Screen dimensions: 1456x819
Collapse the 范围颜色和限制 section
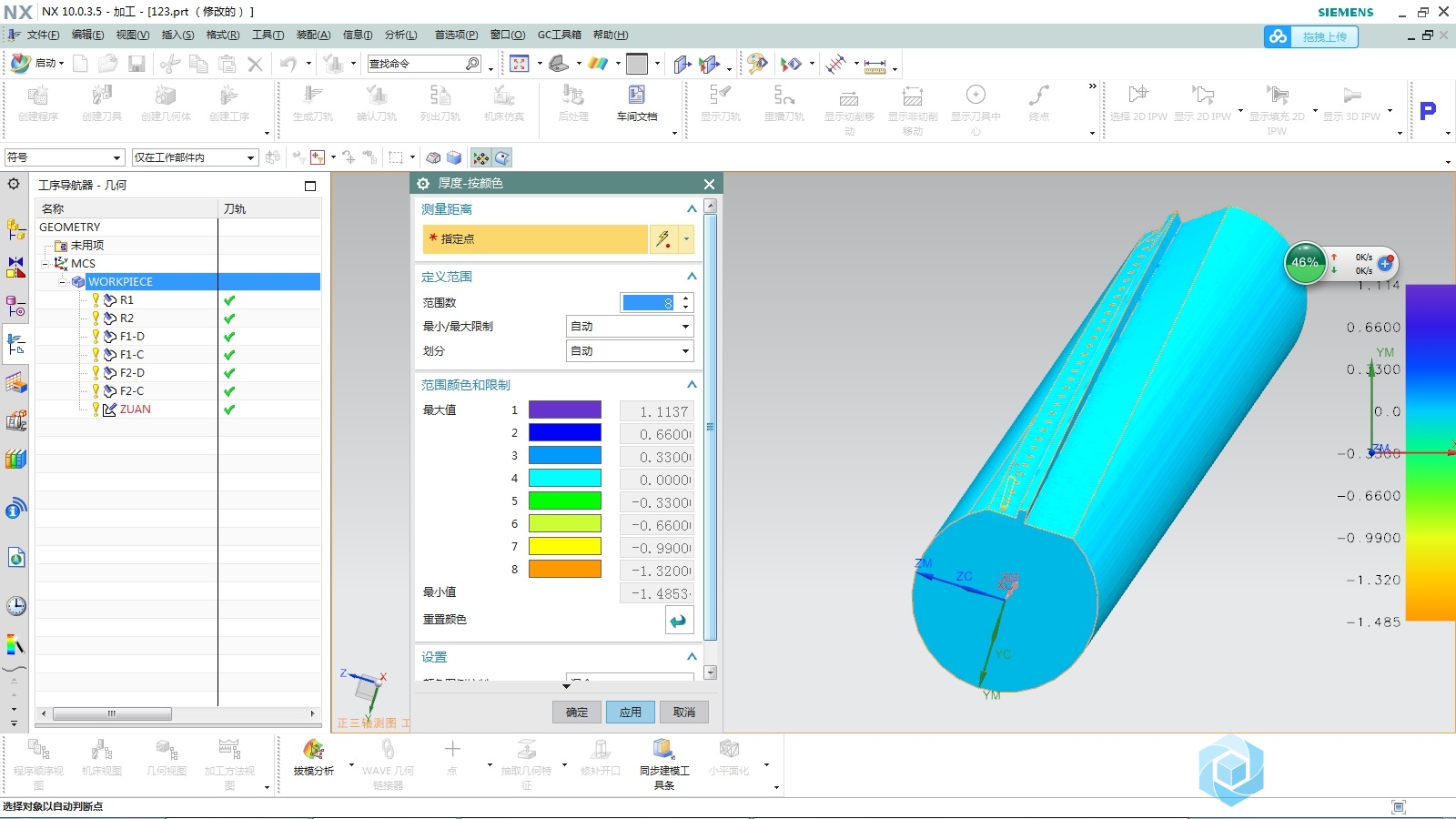[x=692, y=385]
